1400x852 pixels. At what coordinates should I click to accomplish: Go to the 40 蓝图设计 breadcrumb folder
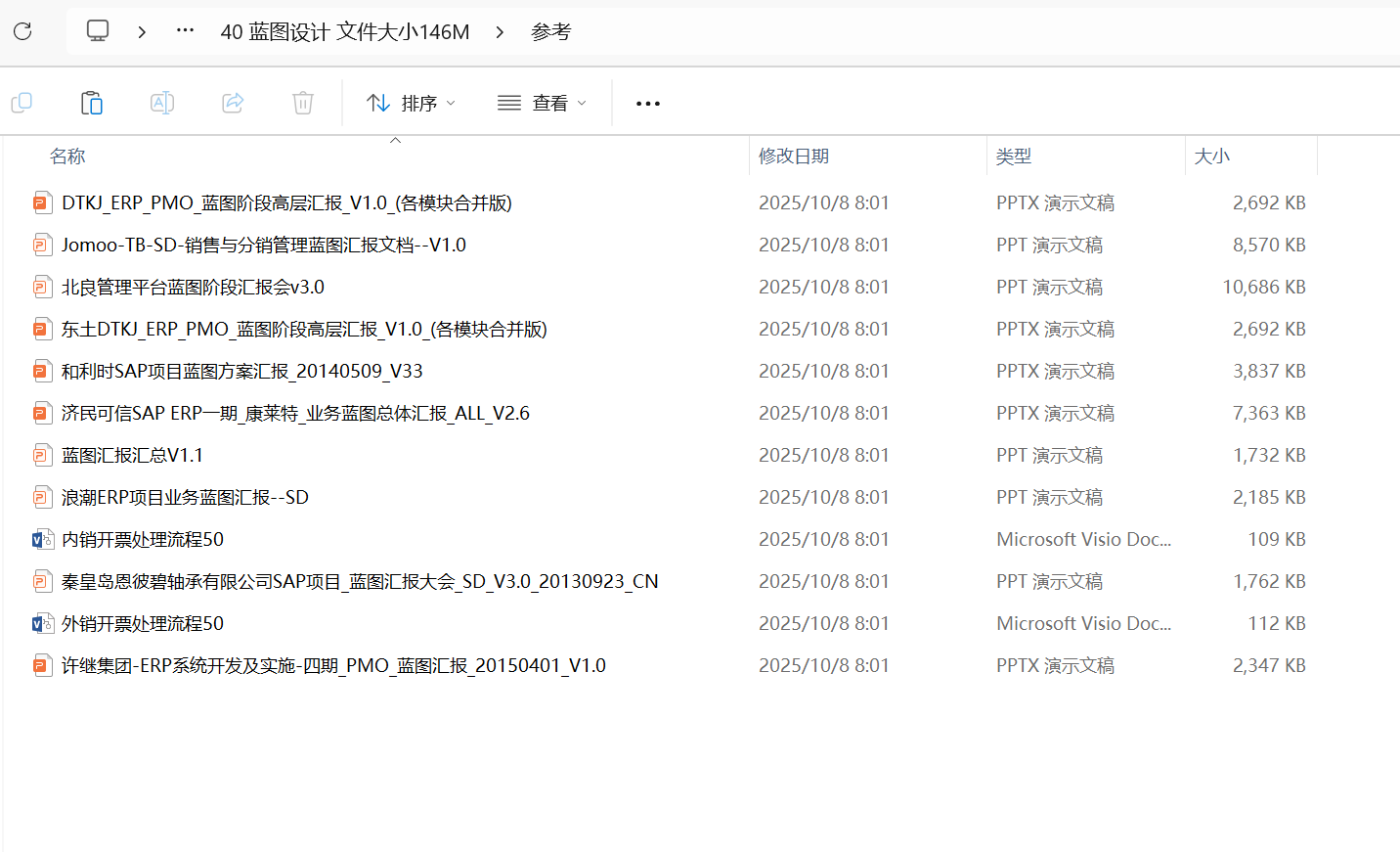[x=344, y=32]
